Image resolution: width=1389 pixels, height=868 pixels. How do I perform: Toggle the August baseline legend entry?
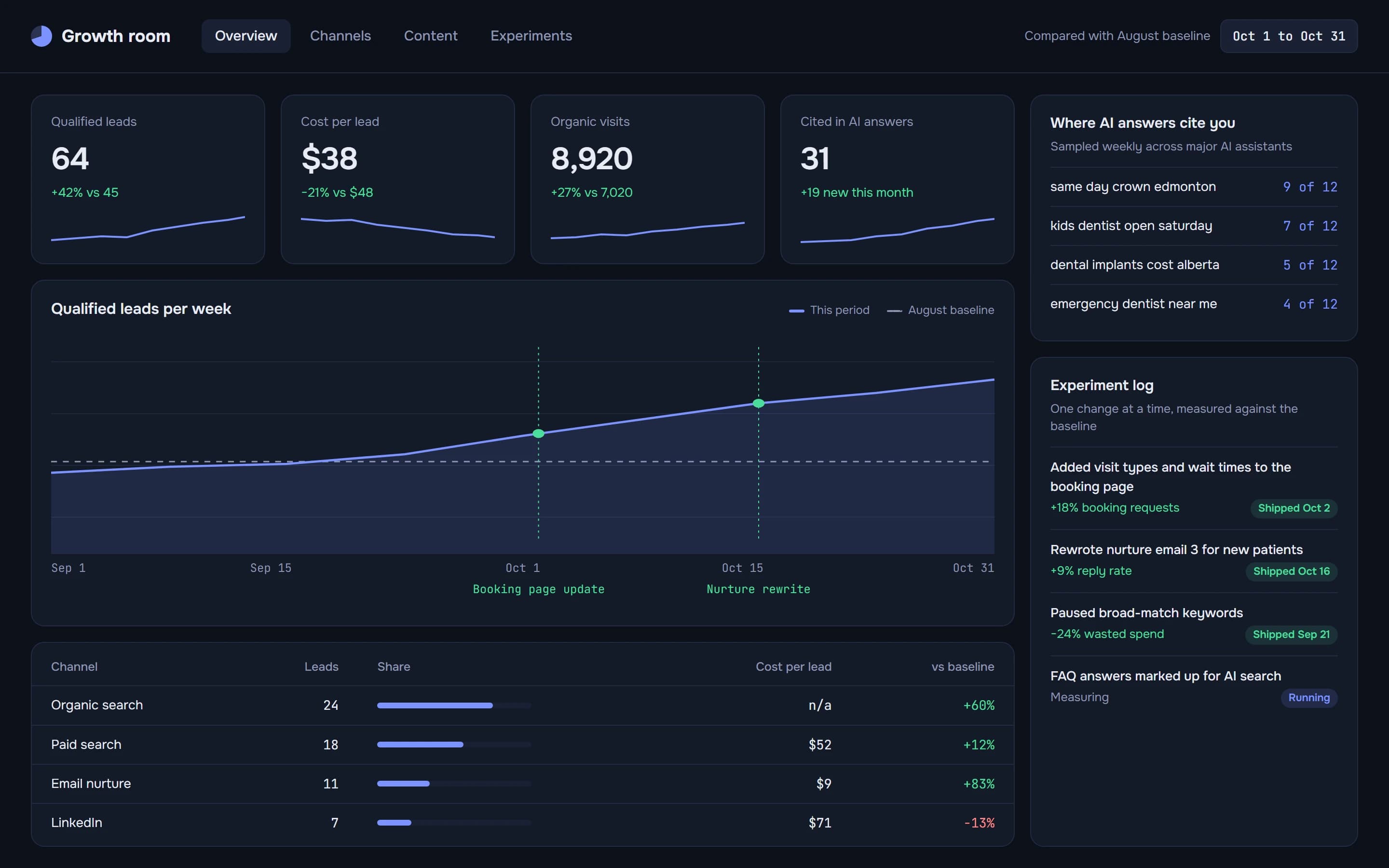[940, 310]
